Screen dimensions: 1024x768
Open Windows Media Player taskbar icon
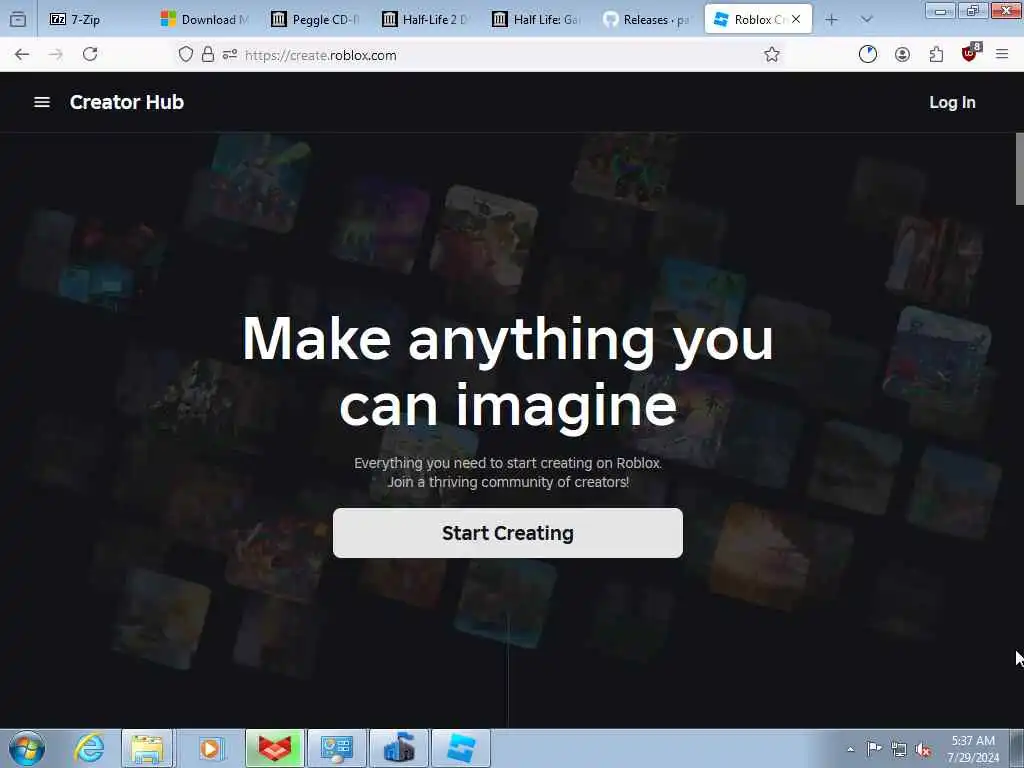(x=210, y=748)
